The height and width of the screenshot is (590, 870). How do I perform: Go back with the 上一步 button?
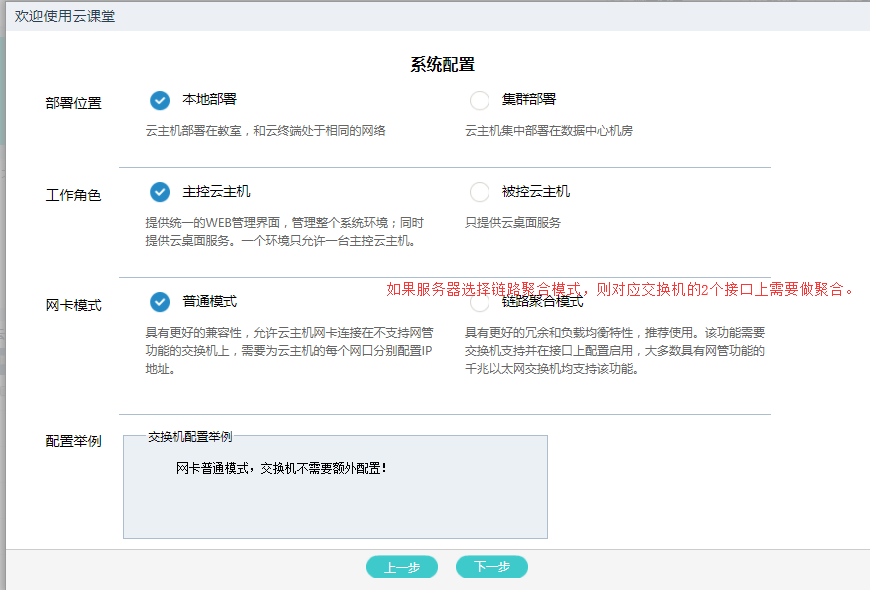[402, 567]
